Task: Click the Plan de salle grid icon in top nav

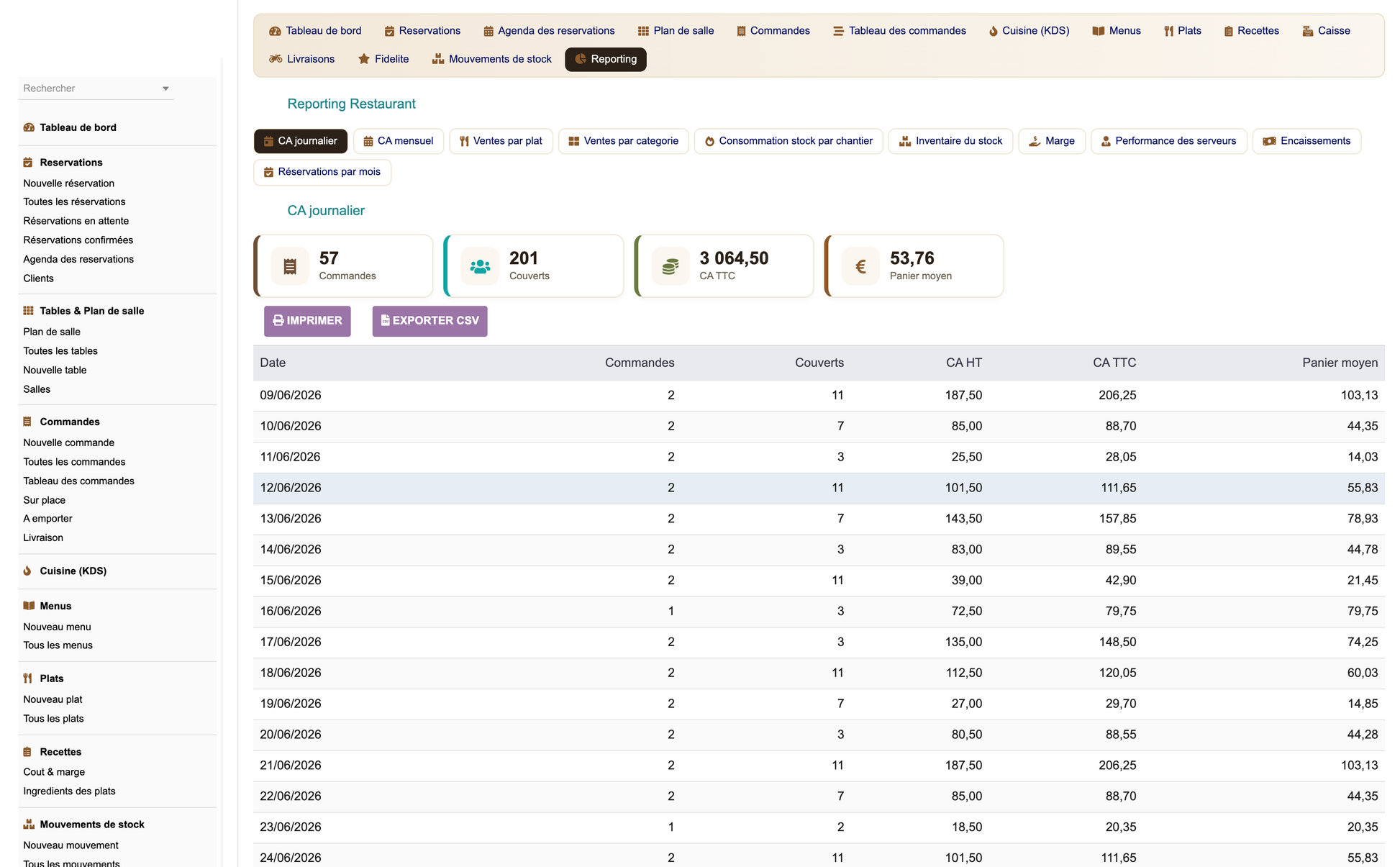Action: [643, 31]
